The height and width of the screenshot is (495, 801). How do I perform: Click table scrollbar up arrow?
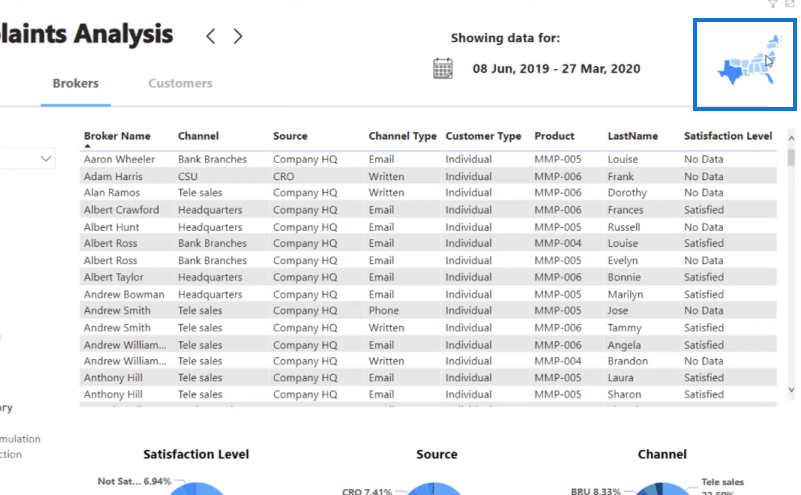tap(791, 138)
